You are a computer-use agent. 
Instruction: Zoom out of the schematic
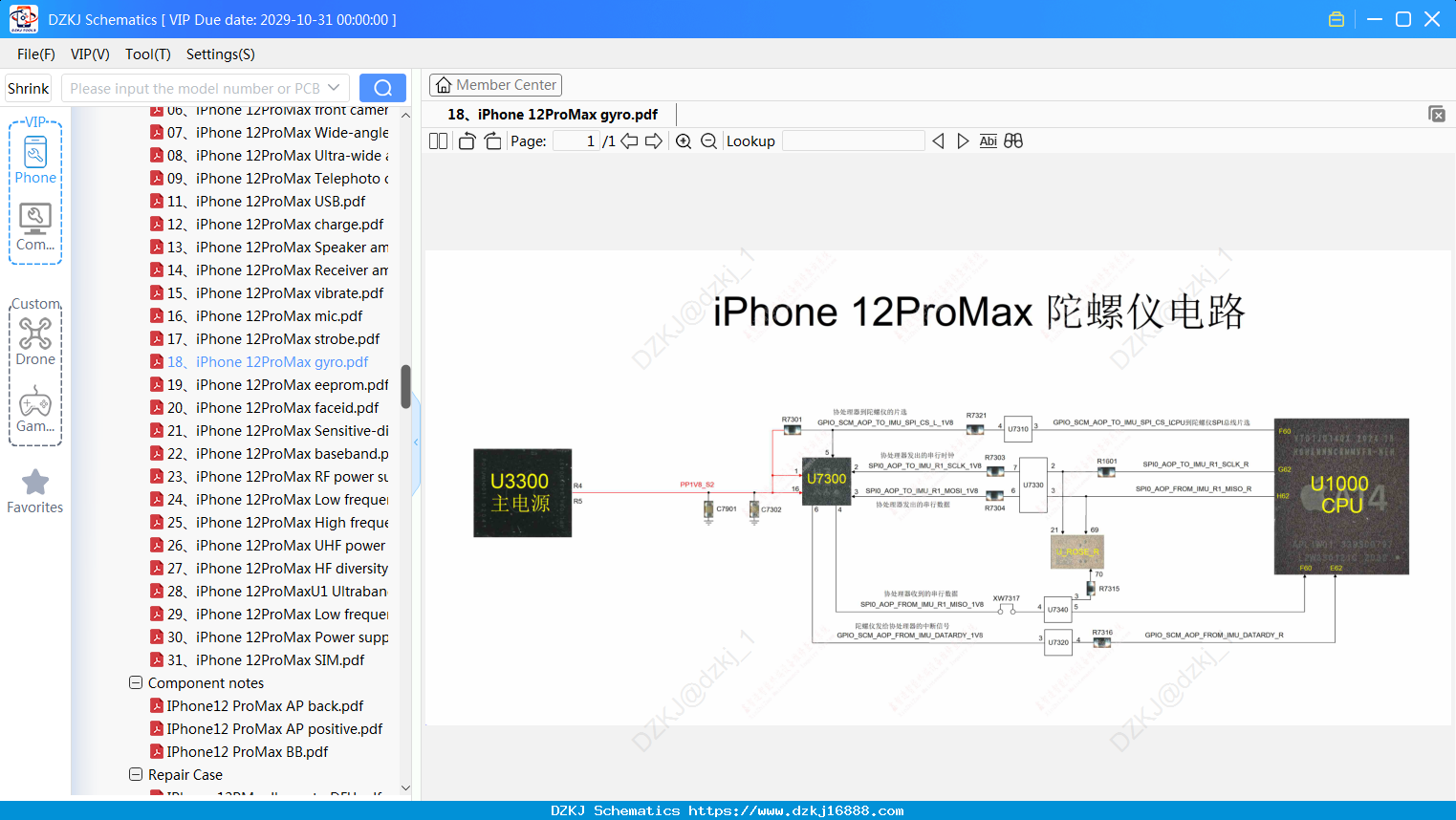[708, 141]
